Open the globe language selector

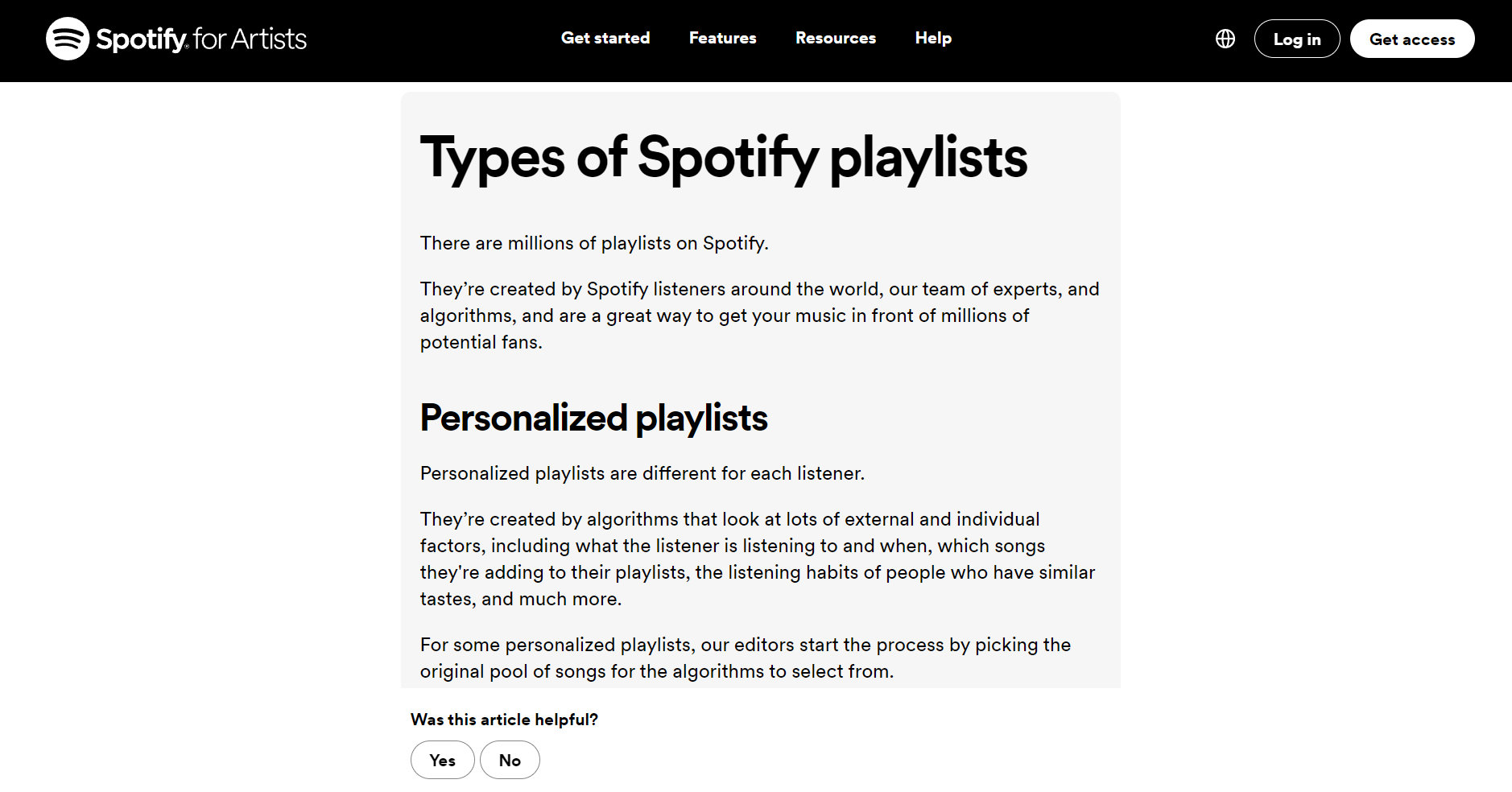[x=1225, y=39]
